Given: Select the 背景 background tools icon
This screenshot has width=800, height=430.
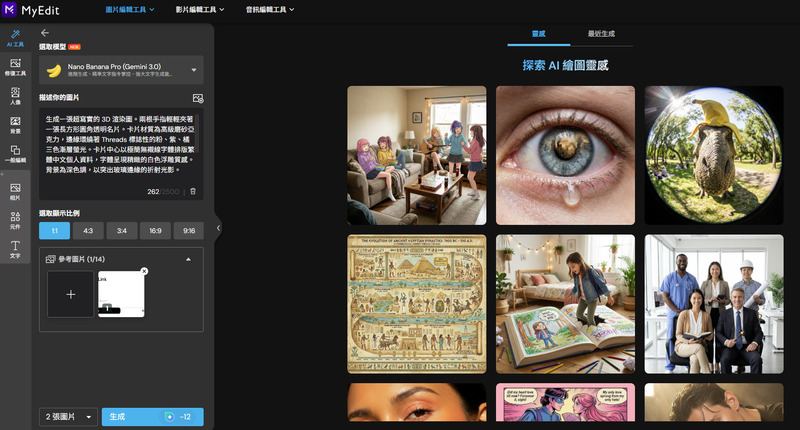Looking at the screenshot, I should pyautogui.click(x=15, y=124).
